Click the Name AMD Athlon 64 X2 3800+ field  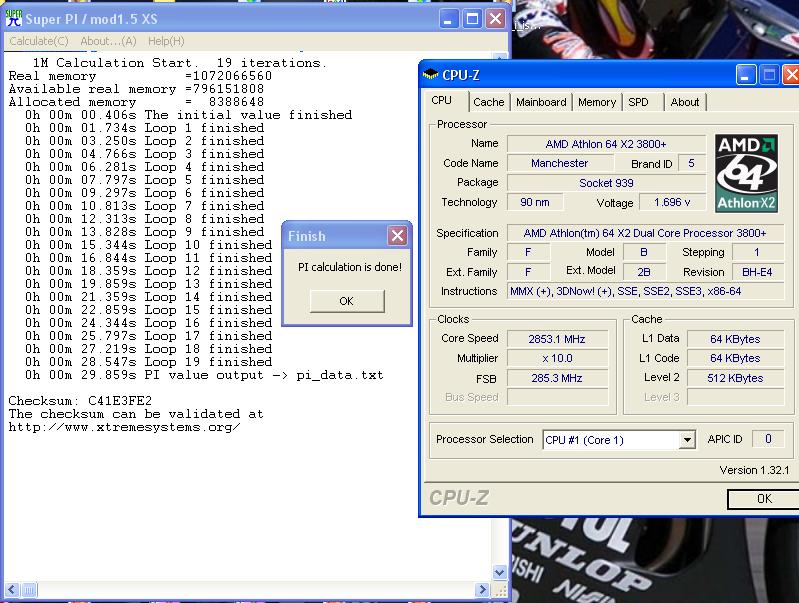coord(606,144)
